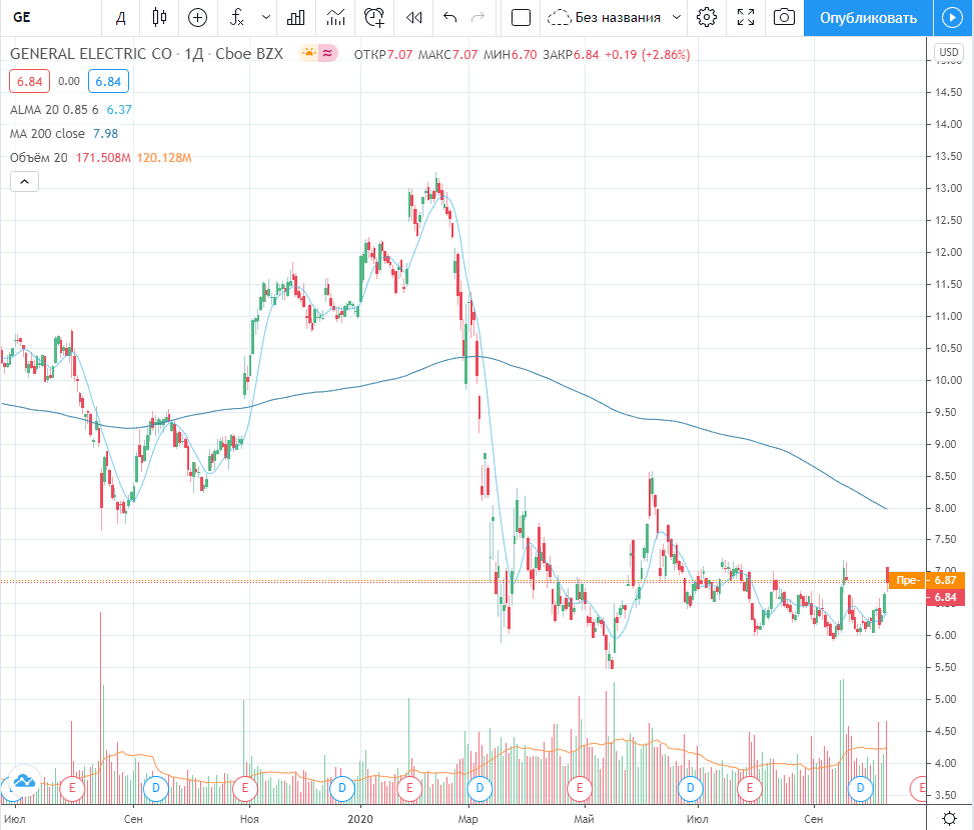
Task: Click the blue cloud icon at chart bottom left
Action: click(x=24, y=781)
